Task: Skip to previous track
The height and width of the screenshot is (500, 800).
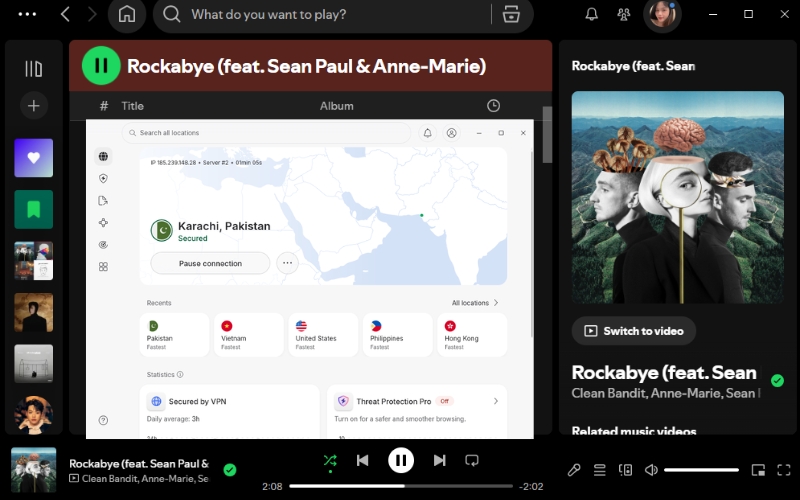Action: click(362, 461)
